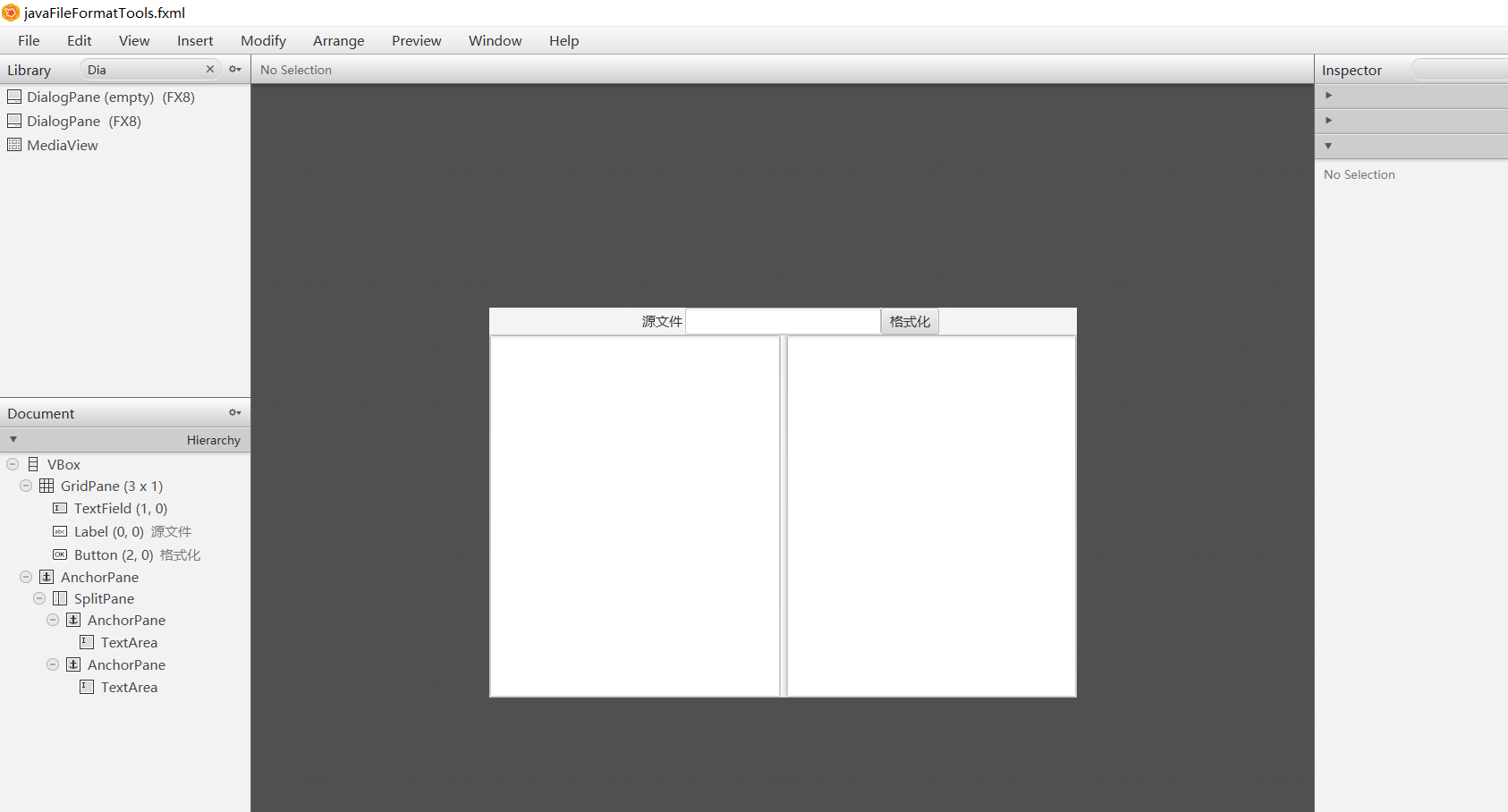Click the MediaView library icon
Viewport: 1508px width, 812px height.
(14, 145)
